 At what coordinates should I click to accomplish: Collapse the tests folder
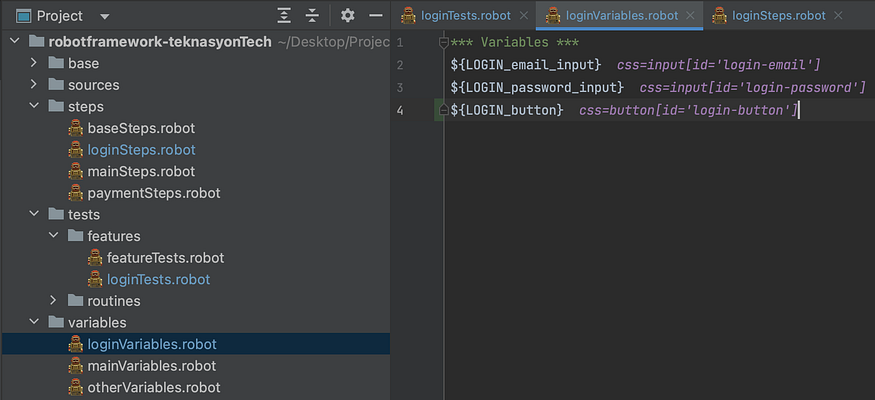[34, 214]
